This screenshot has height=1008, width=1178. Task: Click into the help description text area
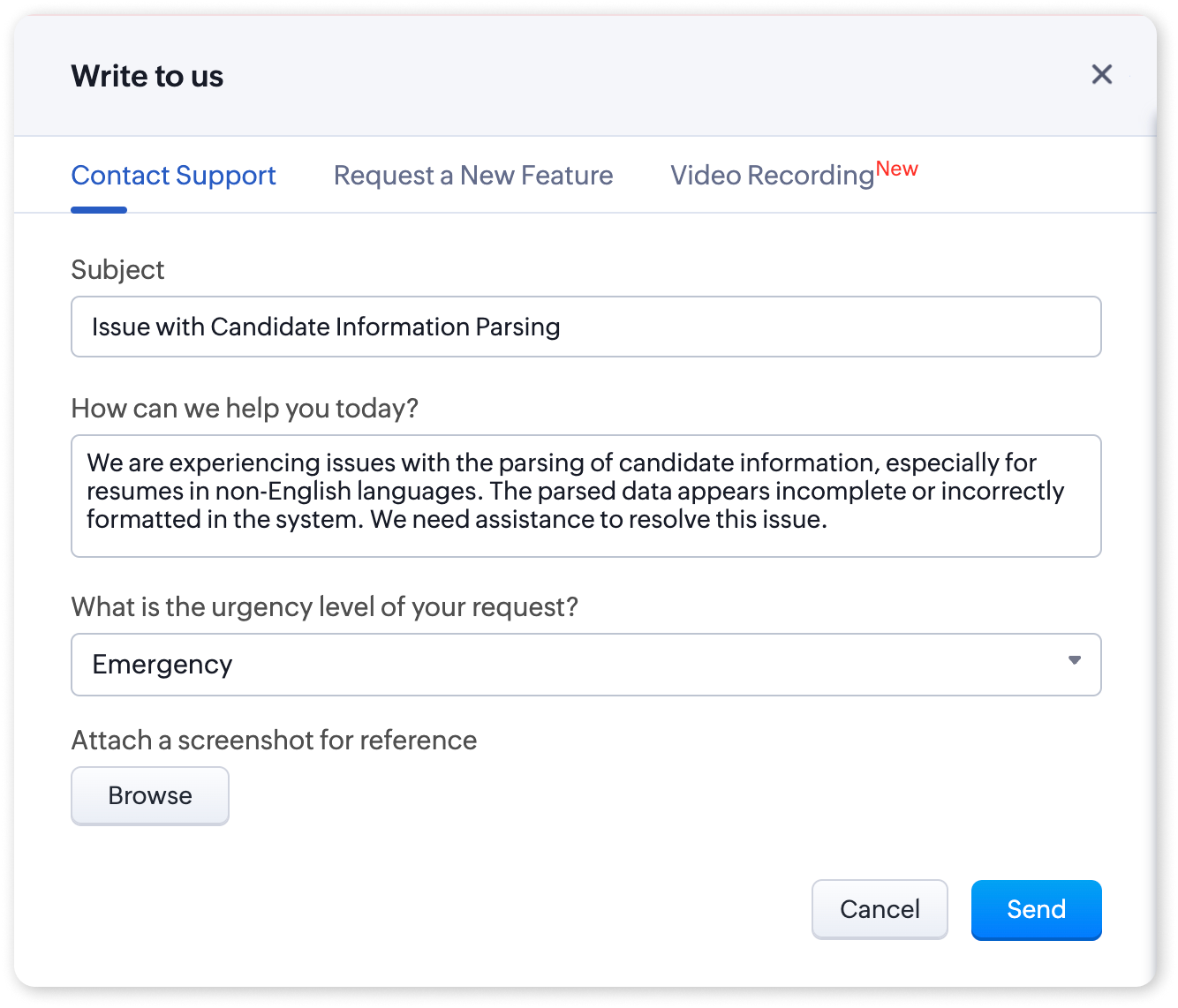[585, 495]
